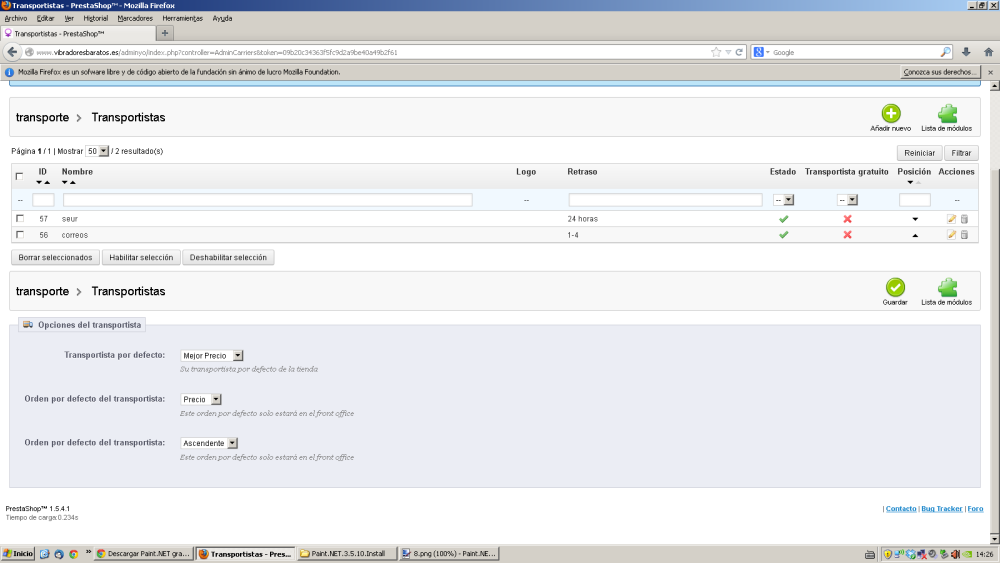1000x563 pixels.
Task: Click the Reiniciar filter button
Action: tap(919, 153)
